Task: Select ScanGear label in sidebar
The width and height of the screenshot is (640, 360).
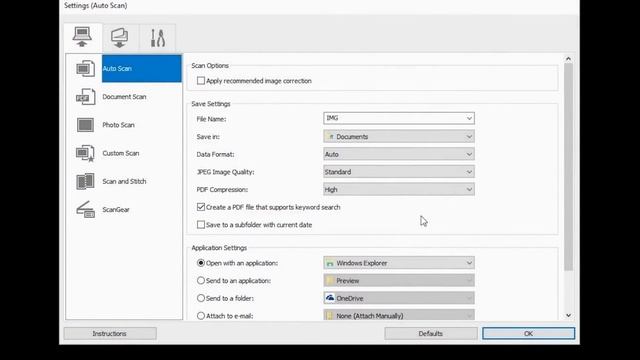Action: [x=116, y=209]
